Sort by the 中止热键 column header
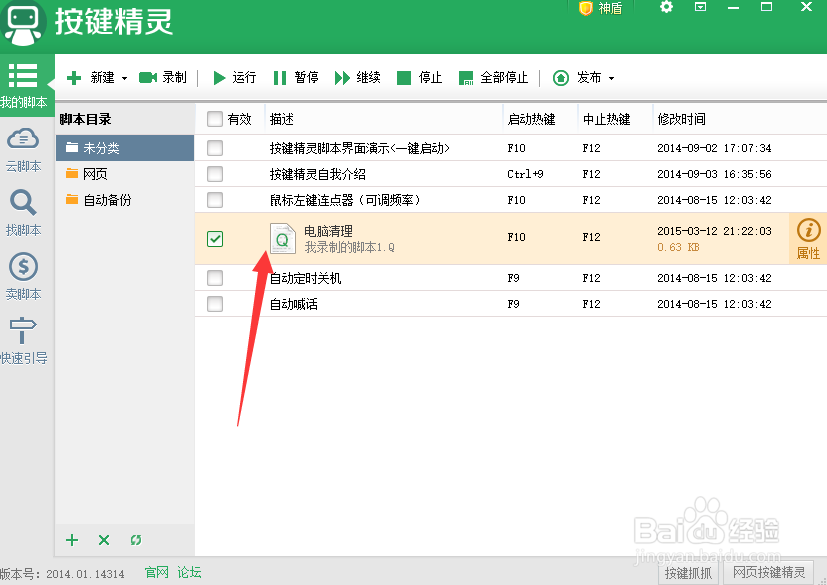Screen dimensions: 827x585 pyautogui.click(x=607, y=119)
